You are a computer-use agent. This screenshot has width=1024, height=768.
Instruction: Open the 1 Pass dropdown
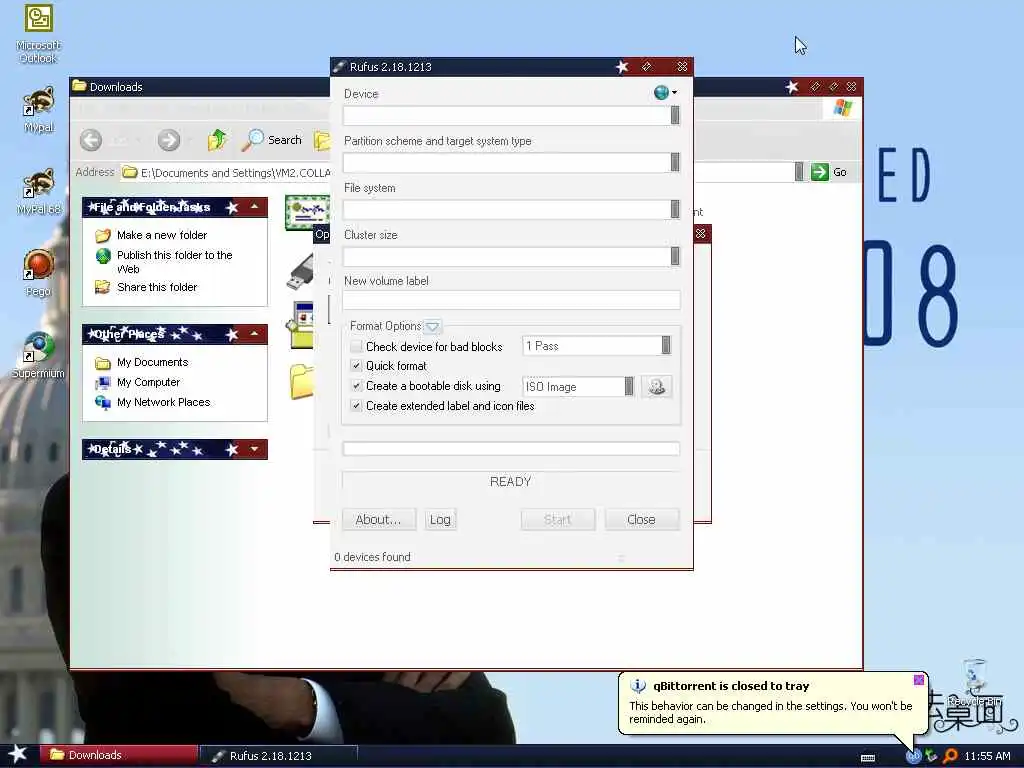665,345
